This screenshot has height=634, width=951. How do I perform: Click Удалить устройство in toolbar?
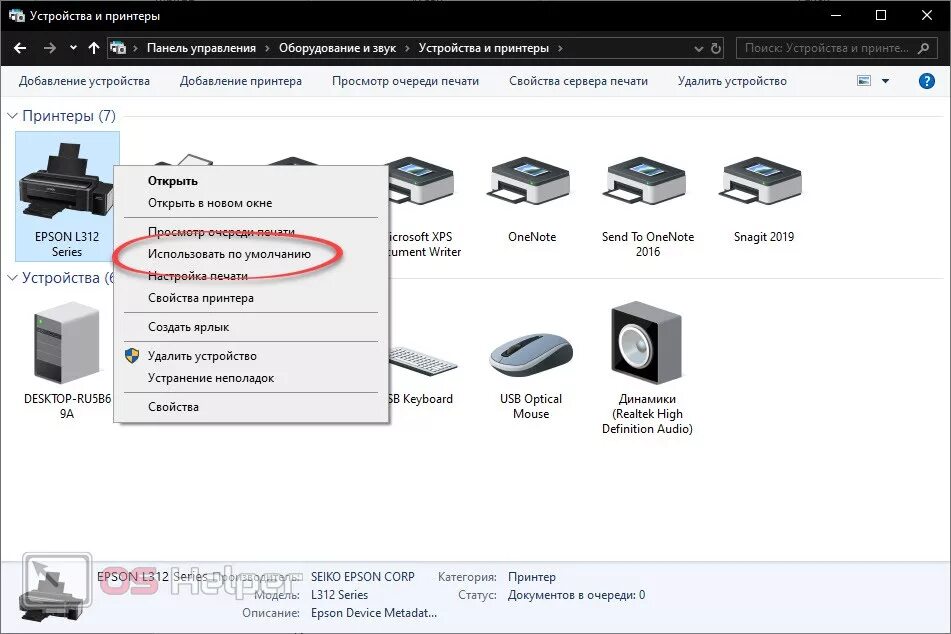pyautogui.click(x=732, y=81)
